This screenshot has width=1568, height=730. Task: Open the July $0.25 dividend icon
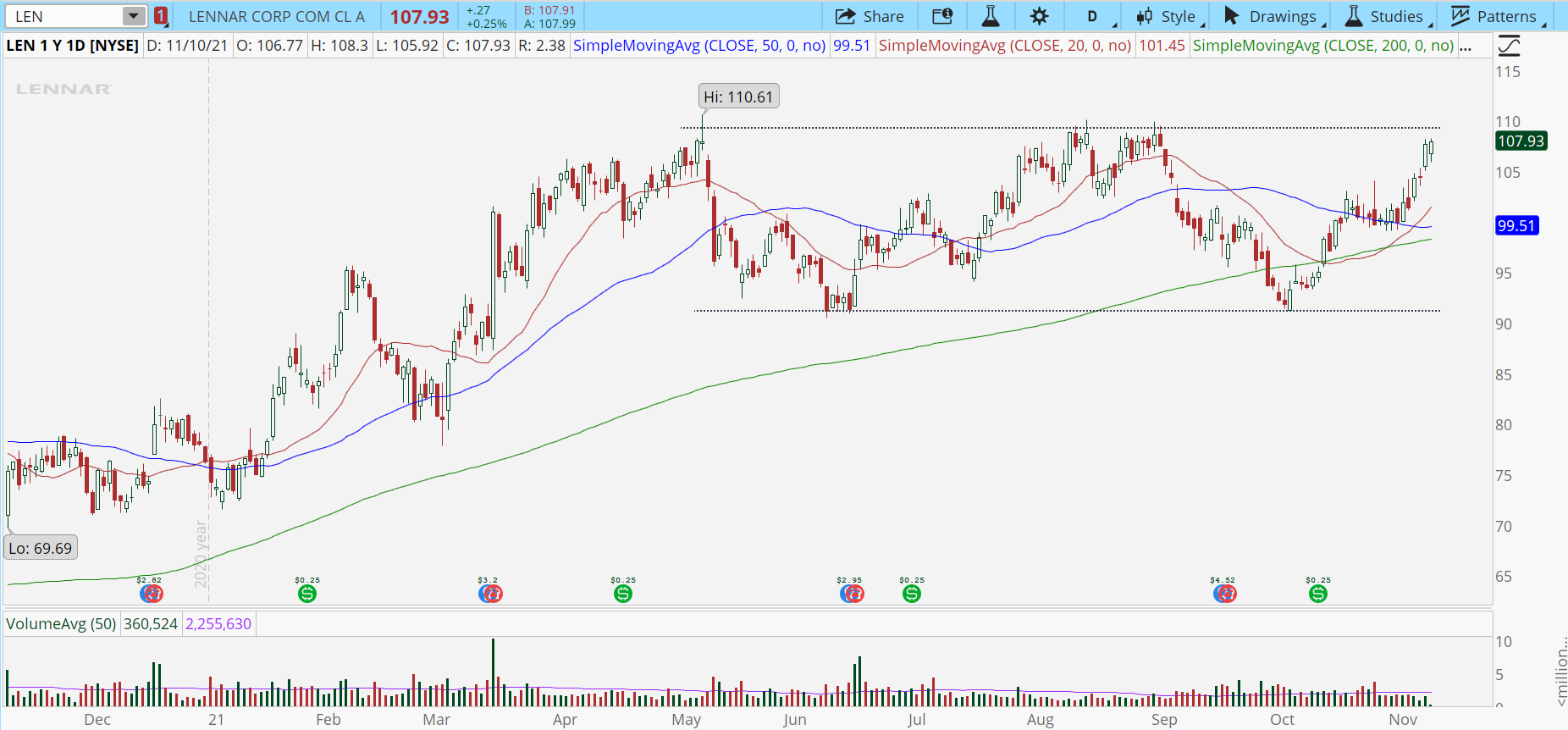coord(912,594)
